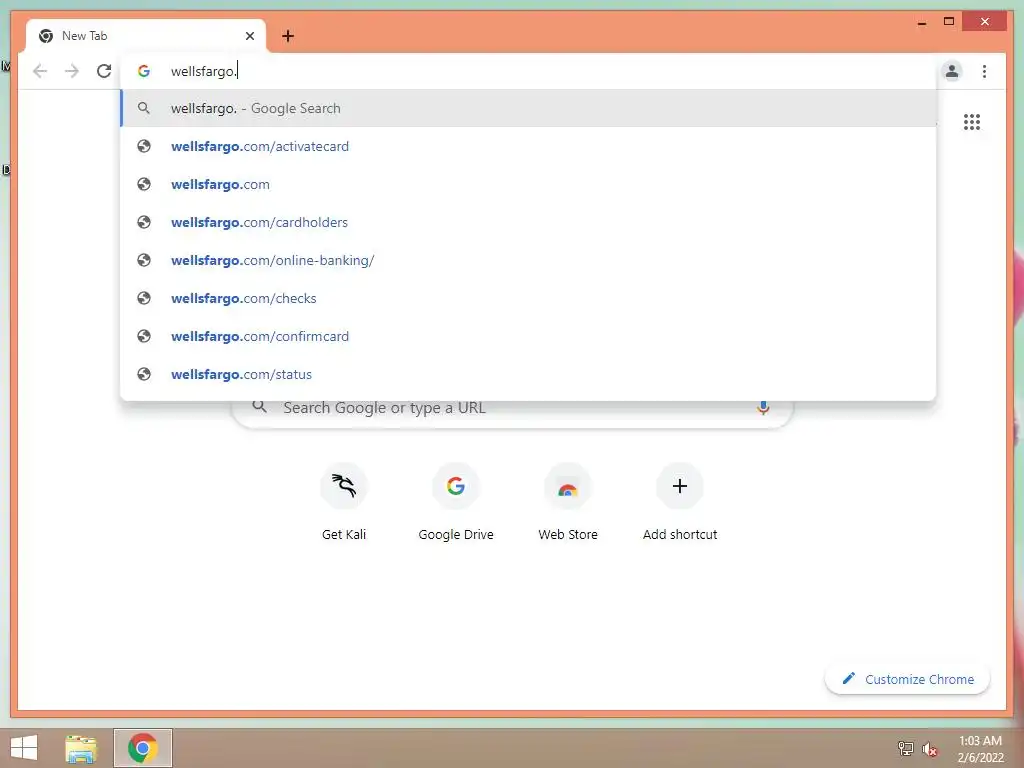Viewport: 1024px width, 768px height.
Task: Open File Explorer from the taskbar
Action: pyautogui.click(x=81, y=748)
